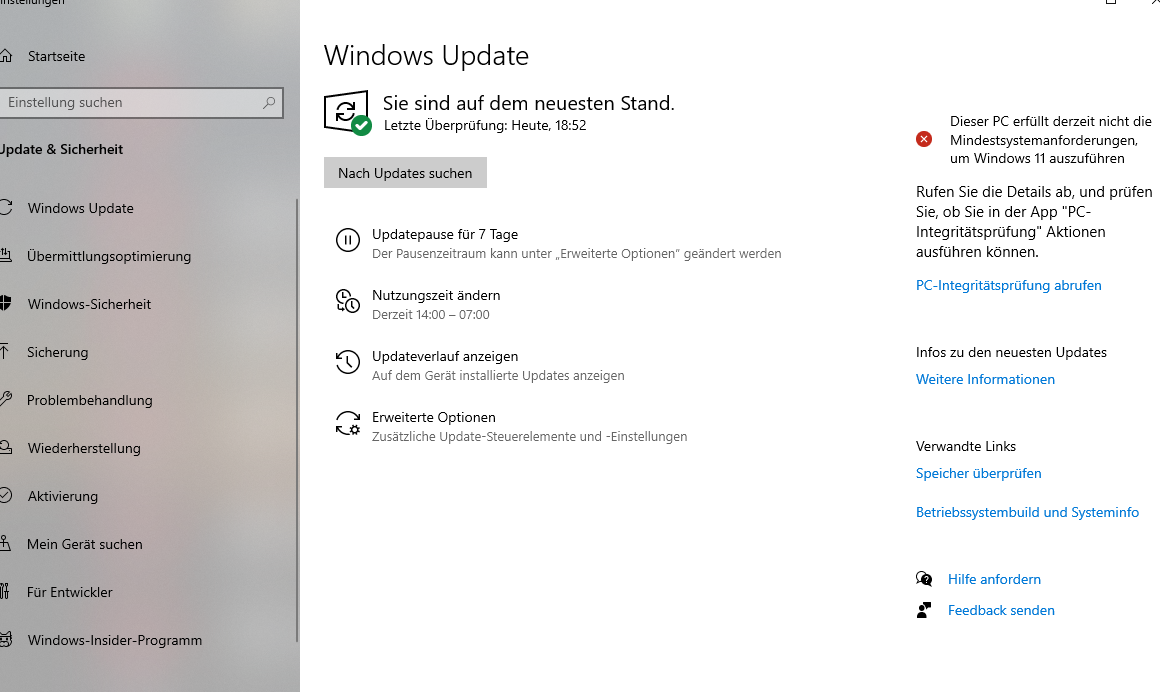The height and width of the screenshot is (692, 1160).
Task: Click the pause icon beside Updatepause
Action: 348,241
